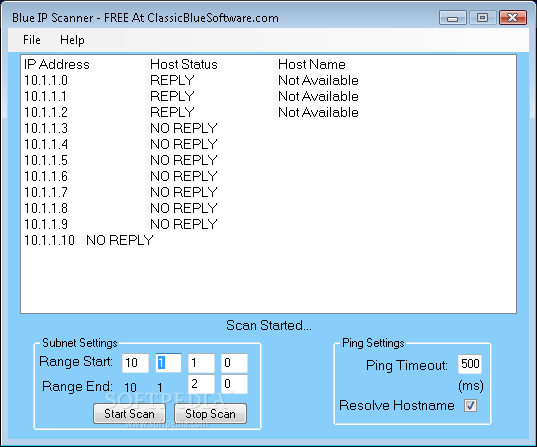Open the File menu
Viewport: 537px width, 447px height.
click(32, 40)
